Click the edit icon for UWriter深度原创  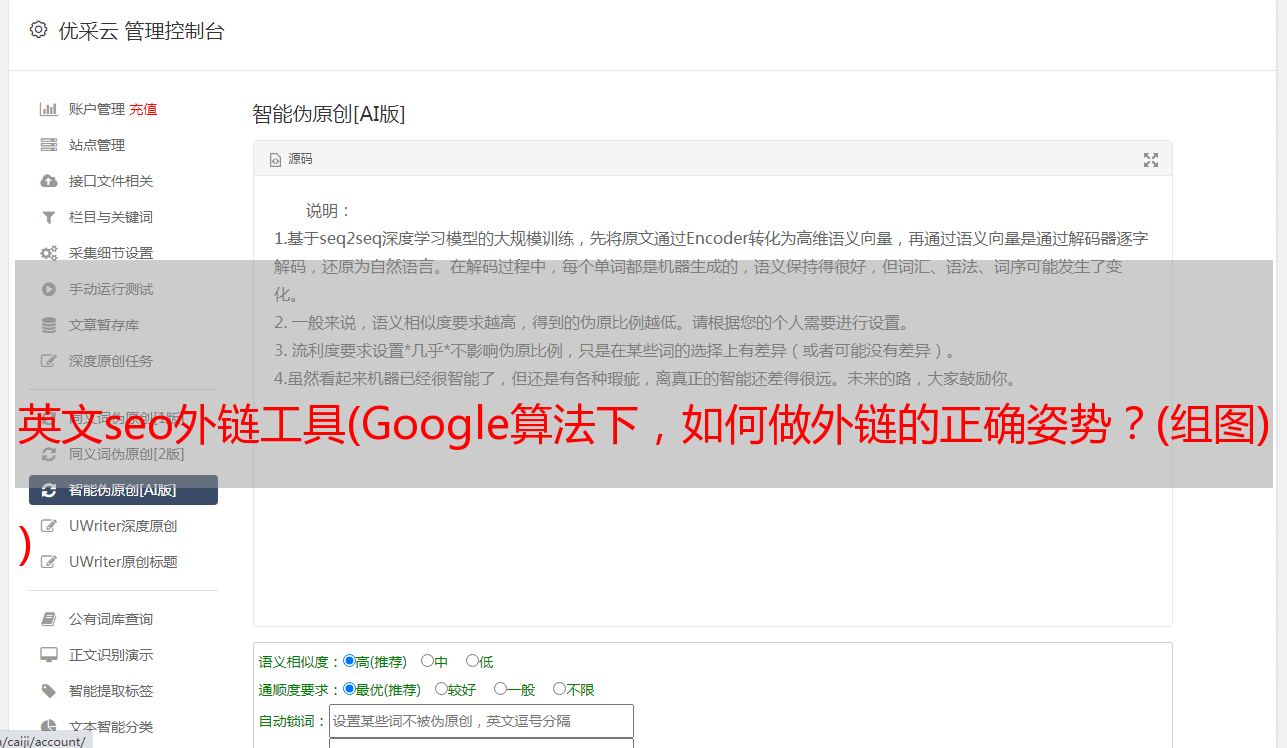tap(48, 526)
